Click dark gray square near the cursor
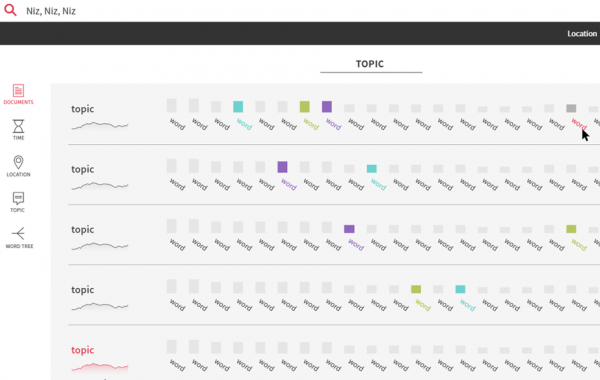This screenshot has width=600, height=380. pos(571,108)
